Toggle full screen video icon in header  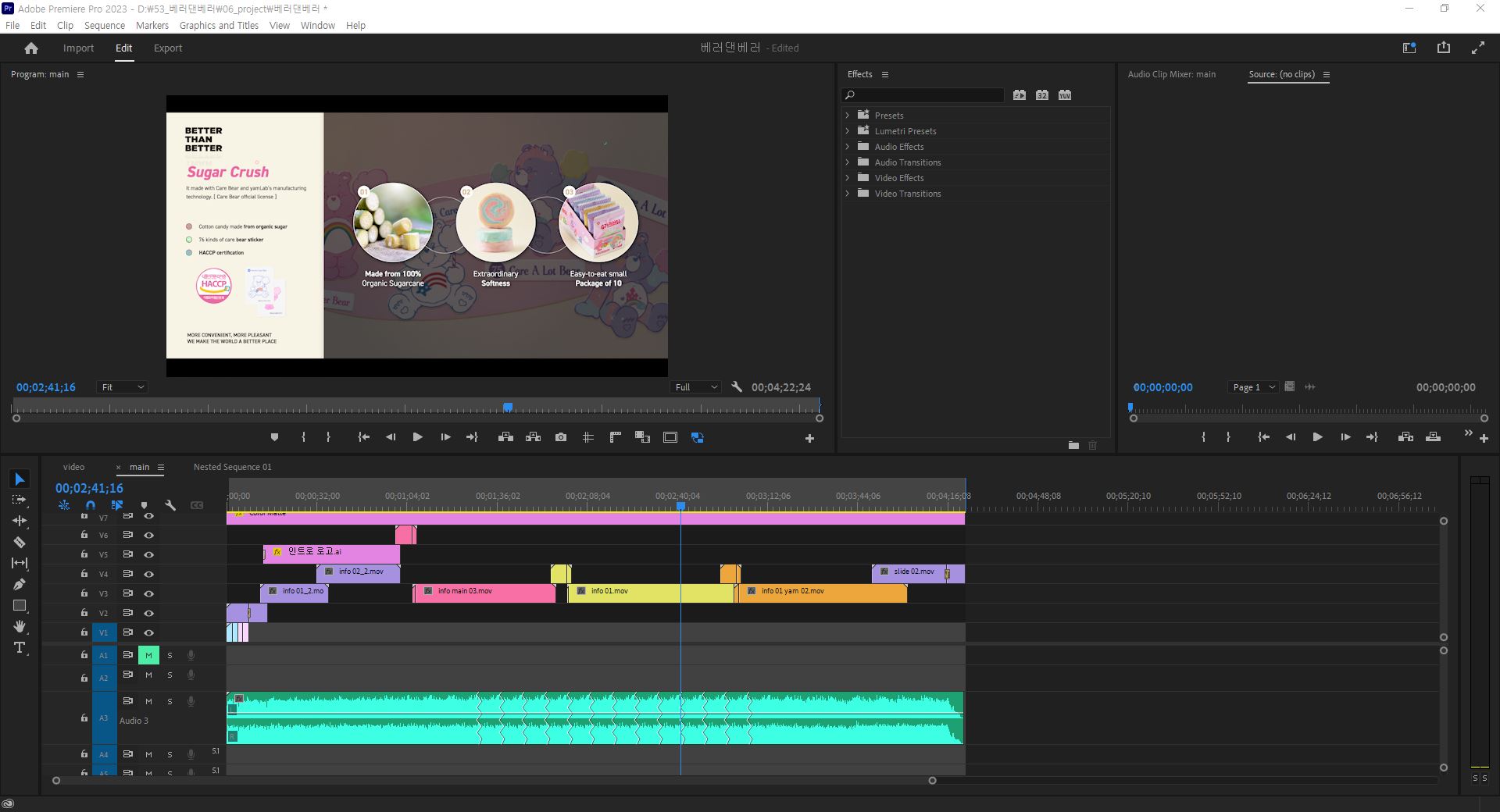1477,48
